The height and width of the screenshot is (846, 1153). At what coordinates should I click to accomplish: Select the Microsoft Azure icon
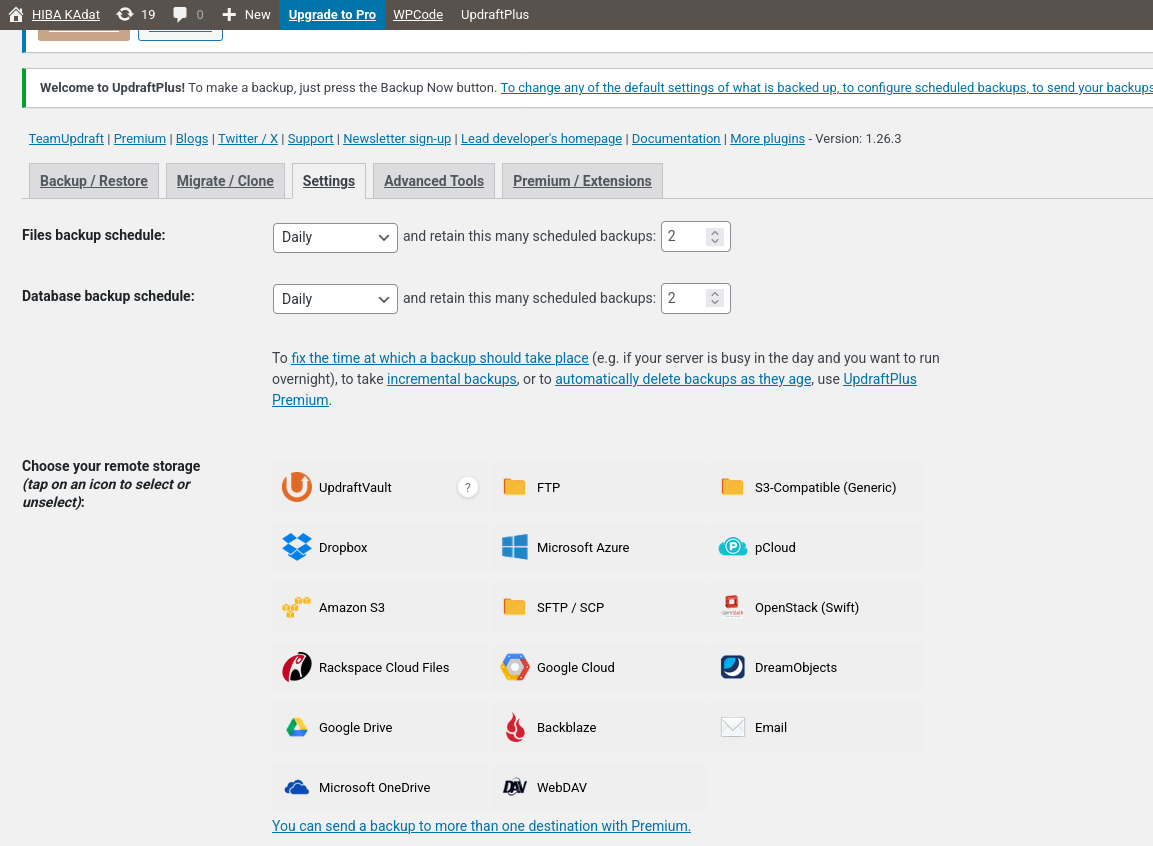(x=514, y=547)
